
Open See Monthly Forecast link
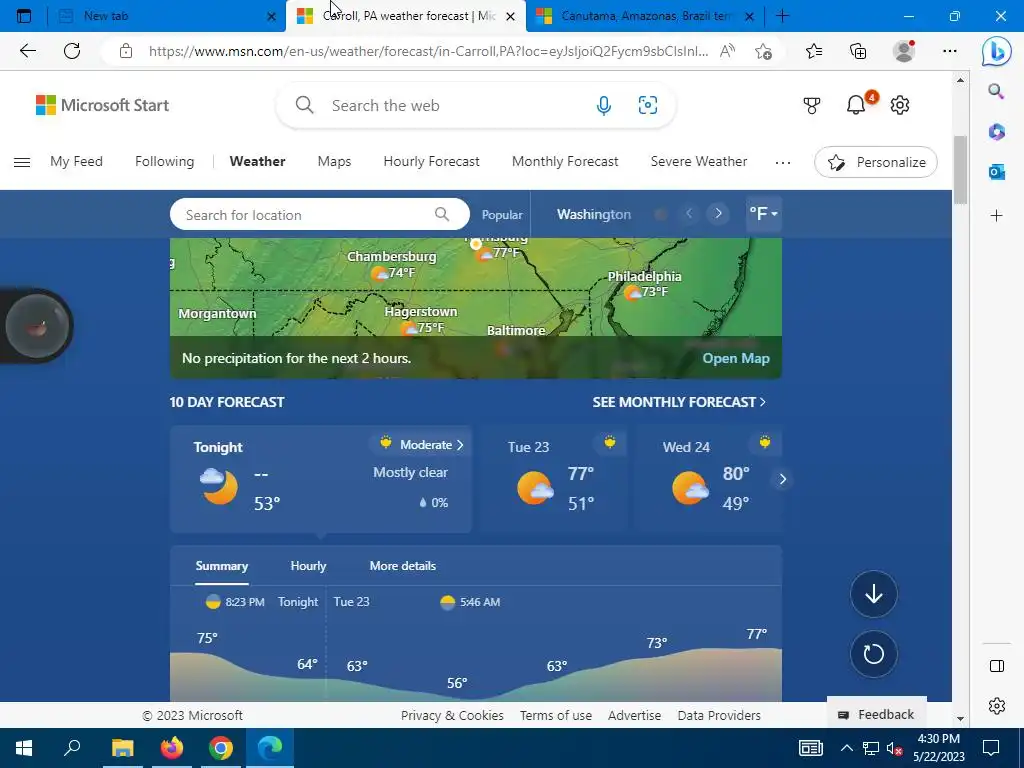pyautogui.click(x=679, y=402)
